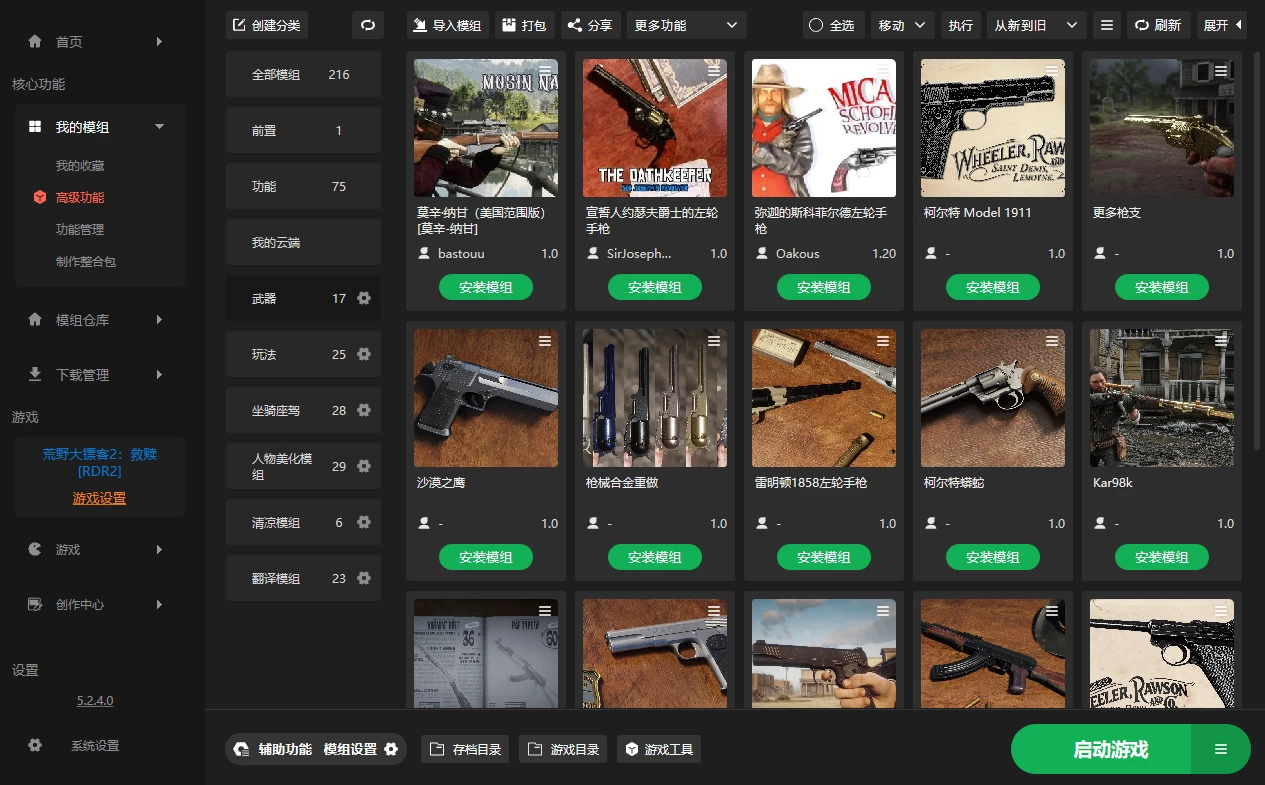
Task: Open the 游戏工具 cube icon button
Action: [630, 749]
